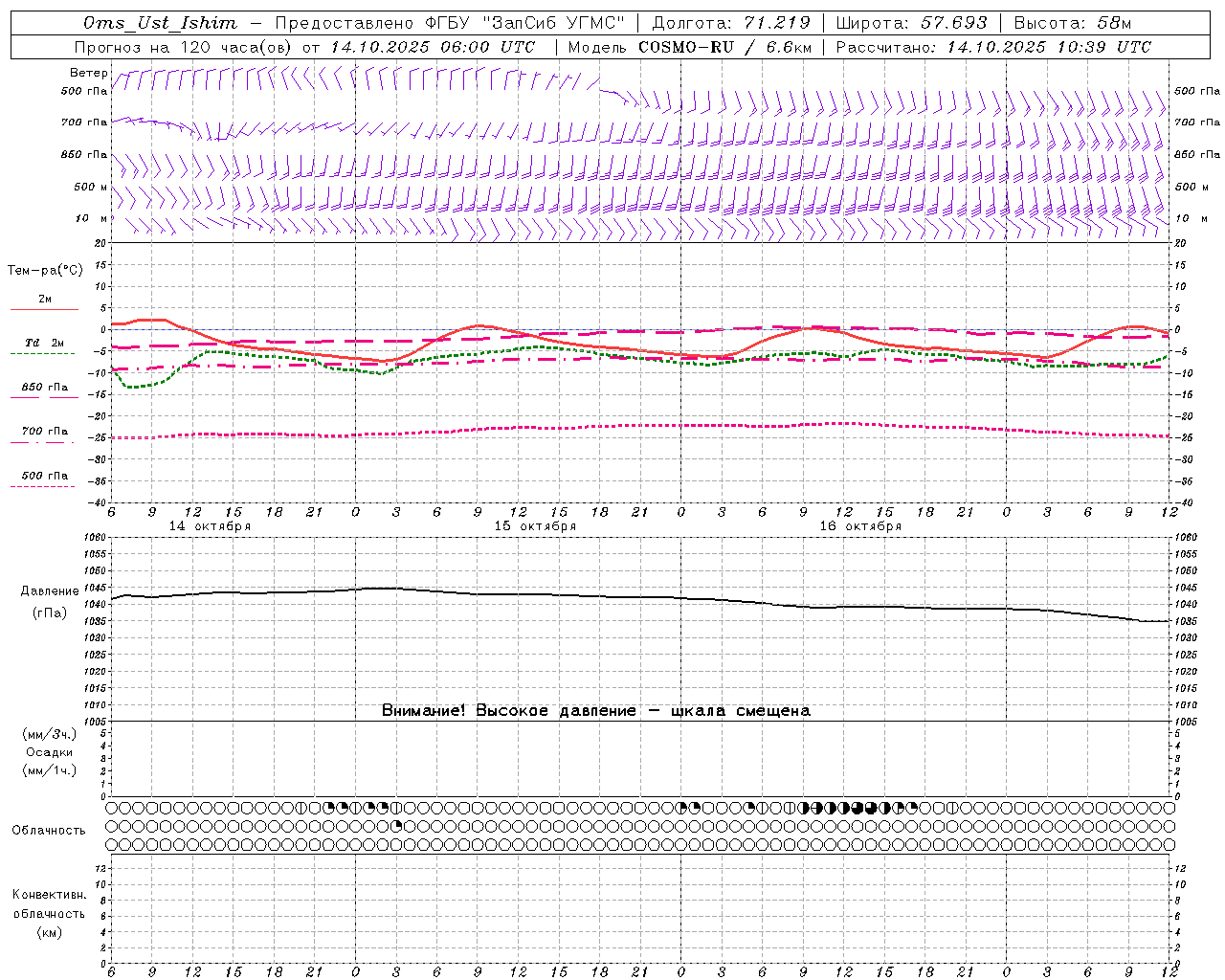1225x980 pixels.
Task: Click the 14 октября date label
Action: [x=211, y=526]
